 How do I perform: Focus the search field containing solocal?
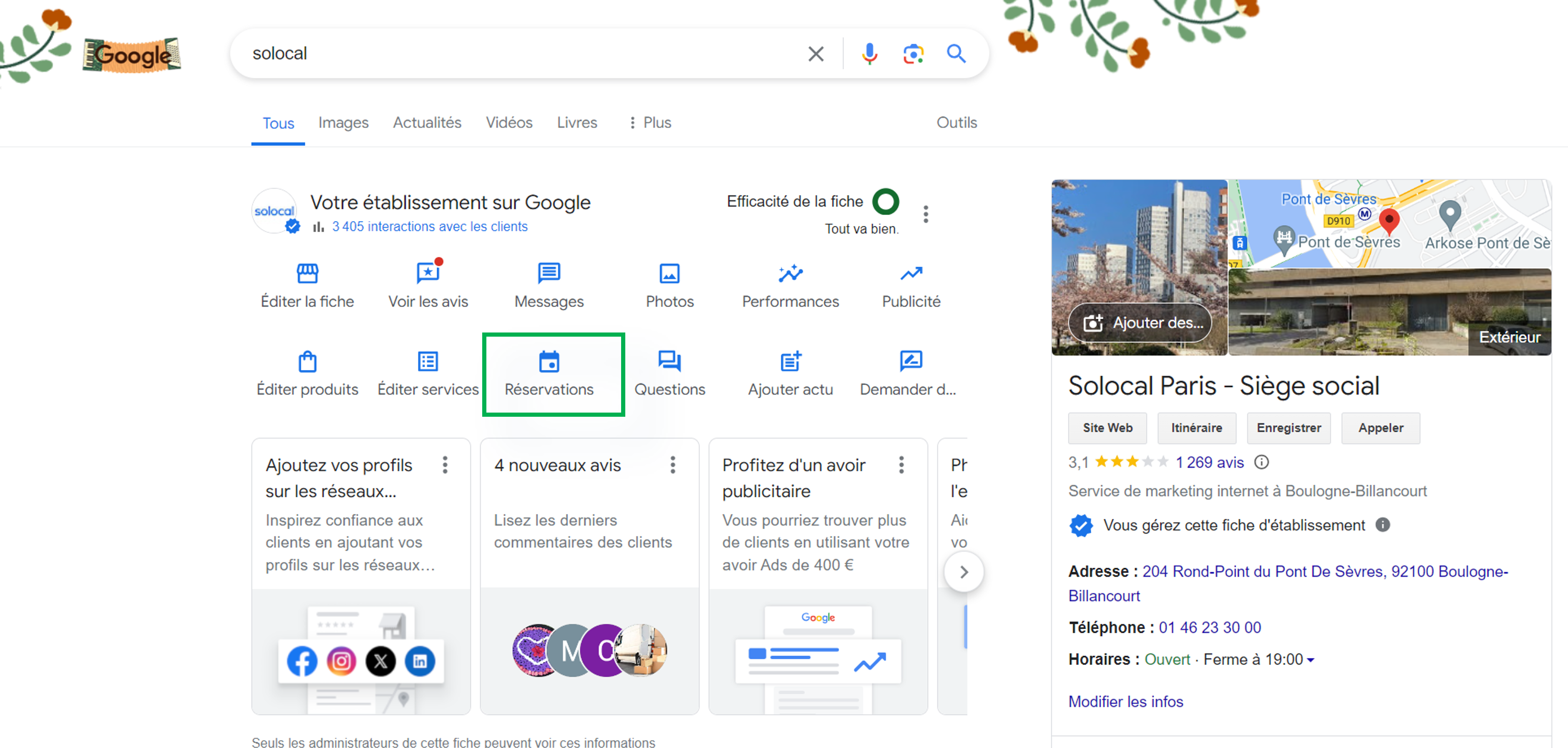[x=524, y=53]
